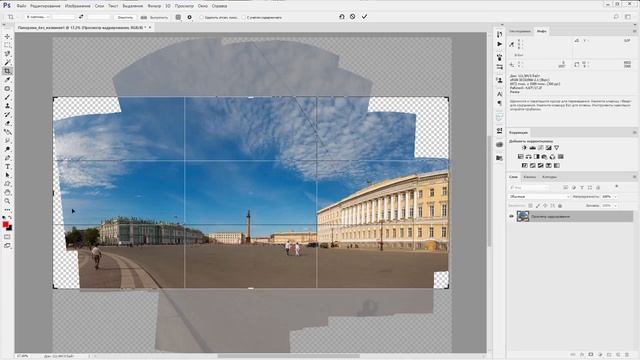Toggle layer filtering switch in Layers panel
640x360 pixels.
point(617,187)
